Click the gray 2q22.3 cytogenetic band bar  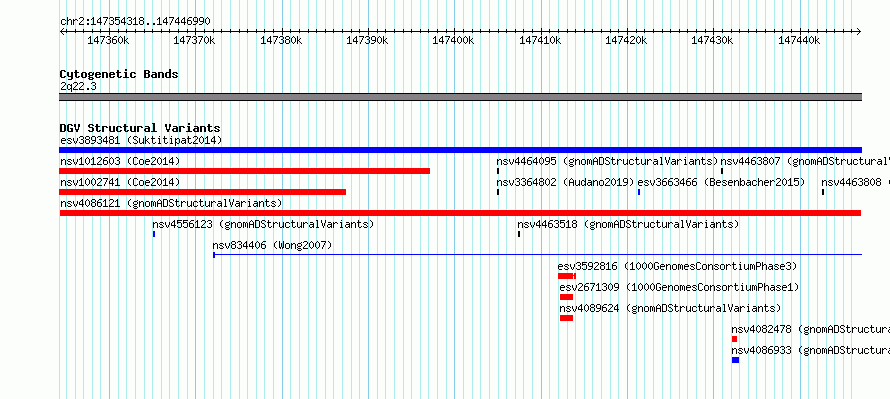460,97
